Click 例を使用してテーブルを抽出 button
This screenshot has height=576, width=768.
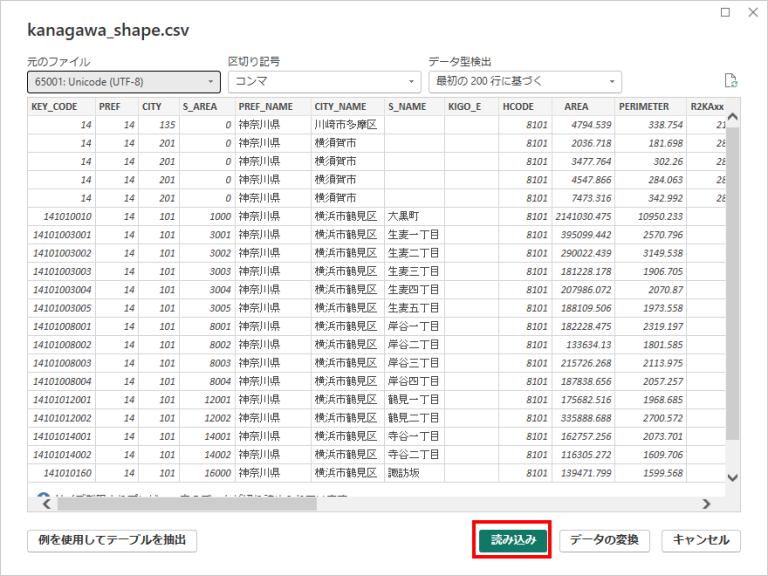pyautogui.click(x=112, y=540)
